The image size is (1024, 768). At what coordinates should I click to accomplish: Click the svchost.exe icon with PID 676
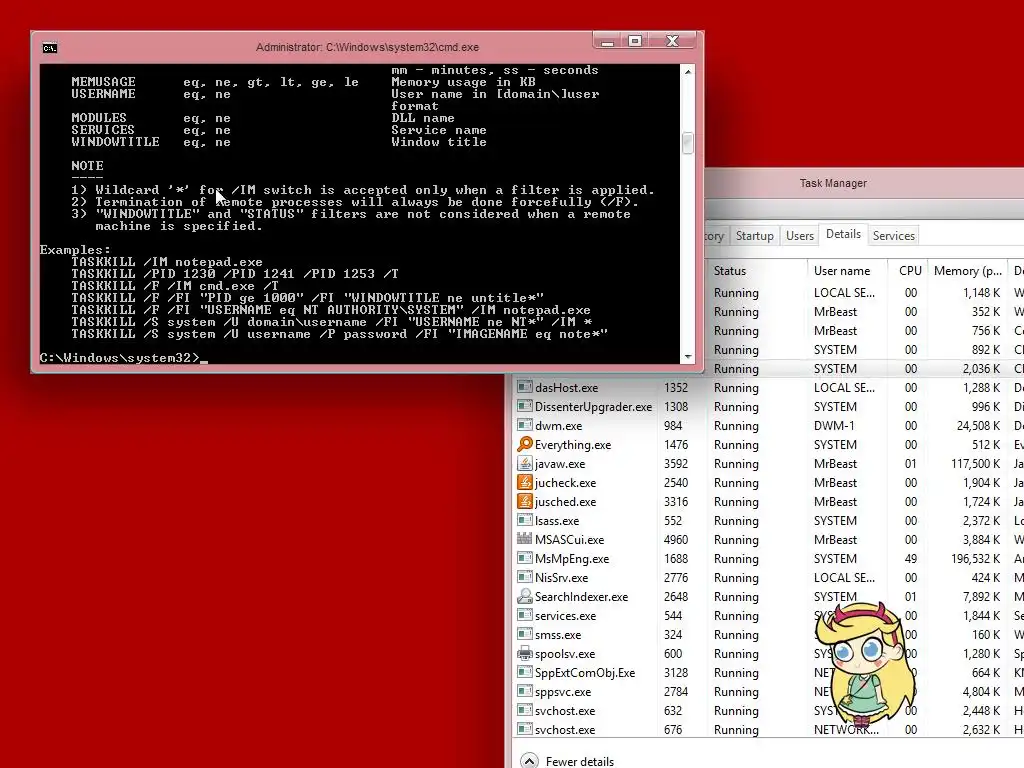(524, 729)
